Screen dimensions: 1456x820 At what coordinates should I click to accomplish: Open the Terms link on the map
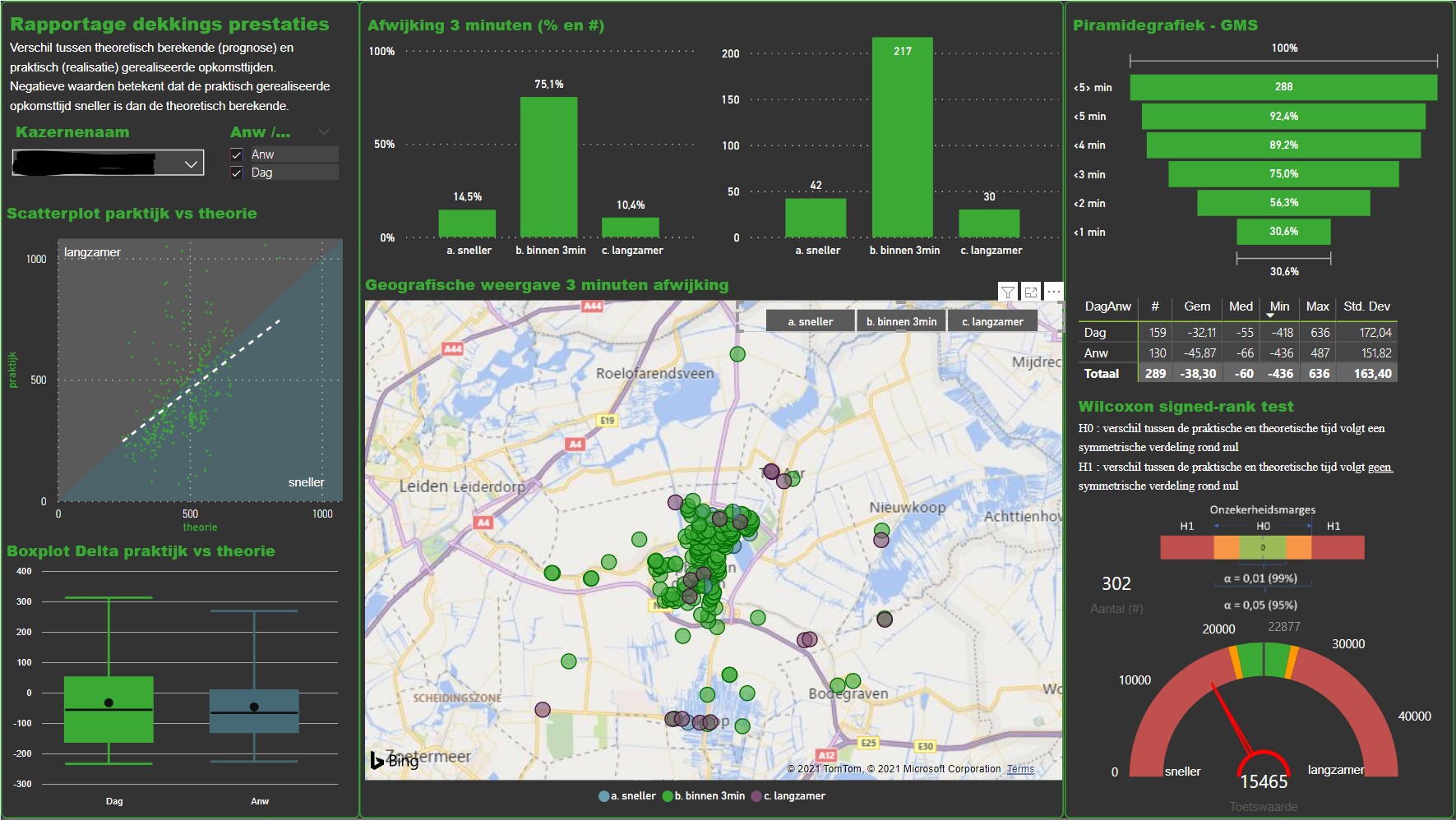(x=1020, y=769)
